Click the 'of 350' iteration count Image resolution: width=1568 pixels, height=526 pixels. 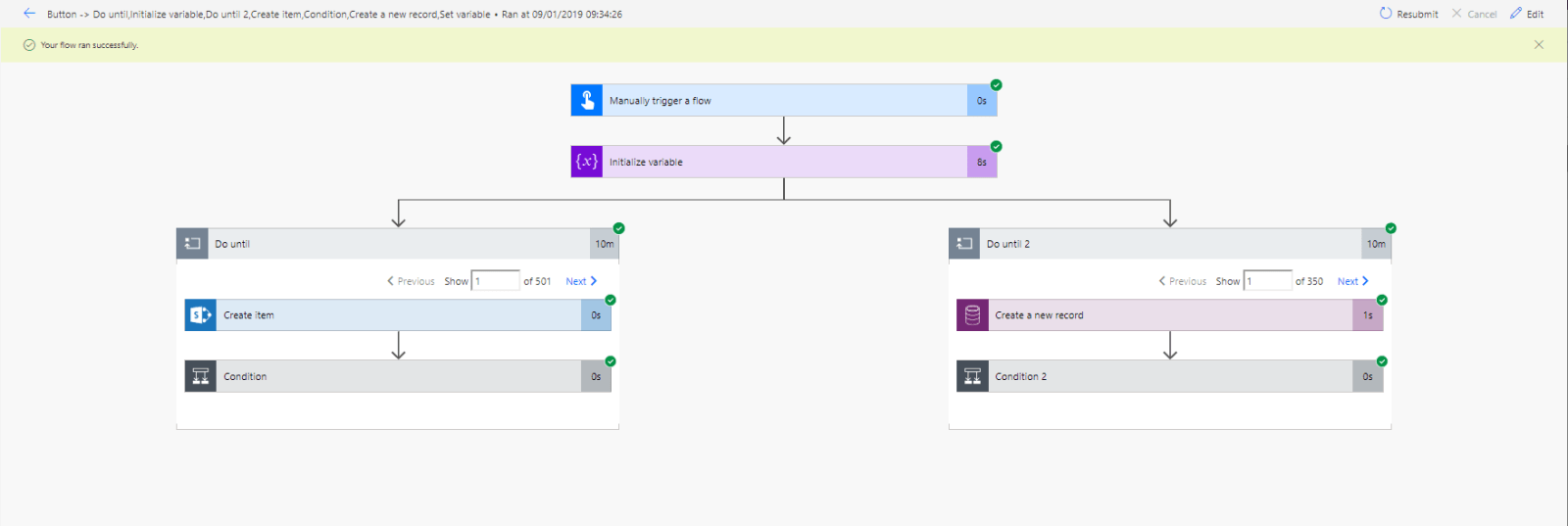pos(1309,281)
